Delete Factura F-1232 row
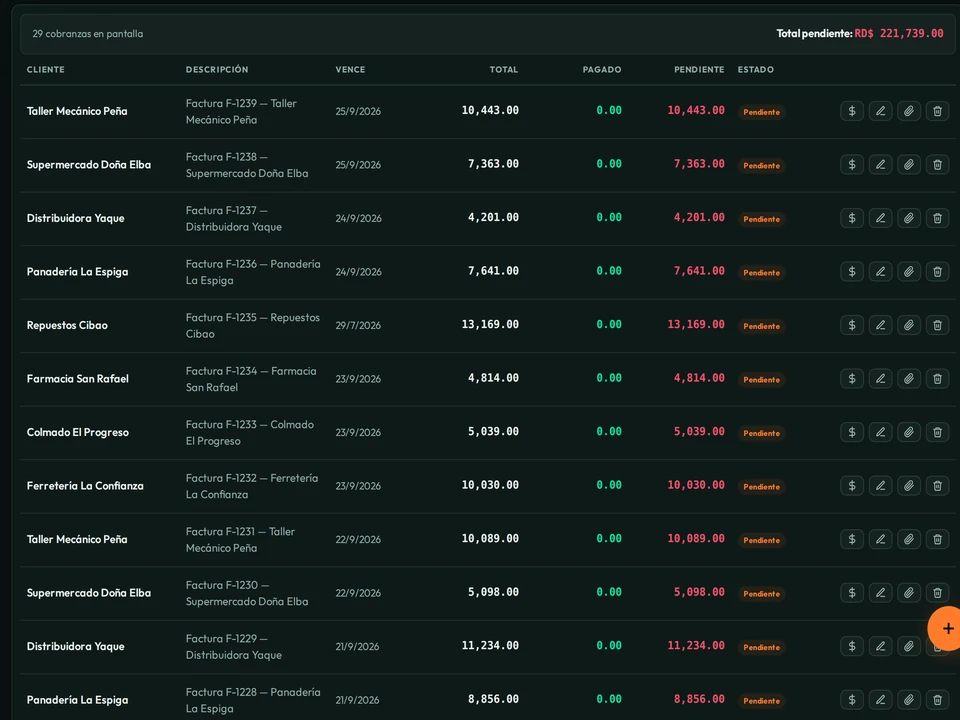960x720 pixels. click(937, 486)
